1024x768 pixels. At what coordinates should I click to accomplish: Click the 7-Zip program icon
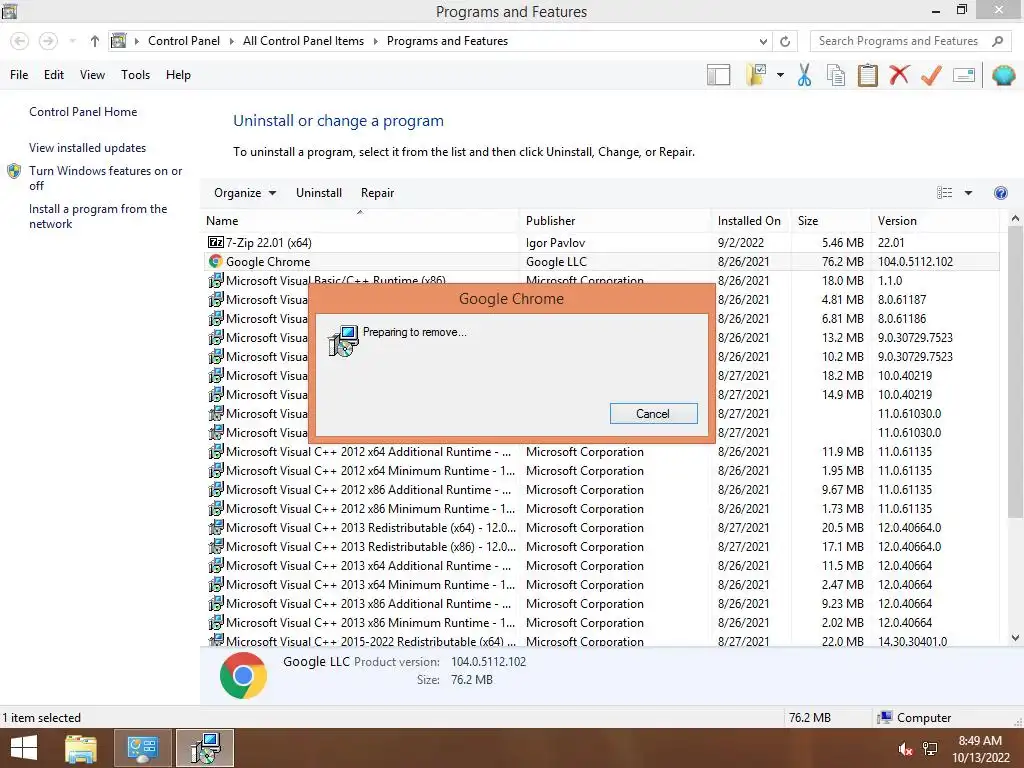click(216, 242)
